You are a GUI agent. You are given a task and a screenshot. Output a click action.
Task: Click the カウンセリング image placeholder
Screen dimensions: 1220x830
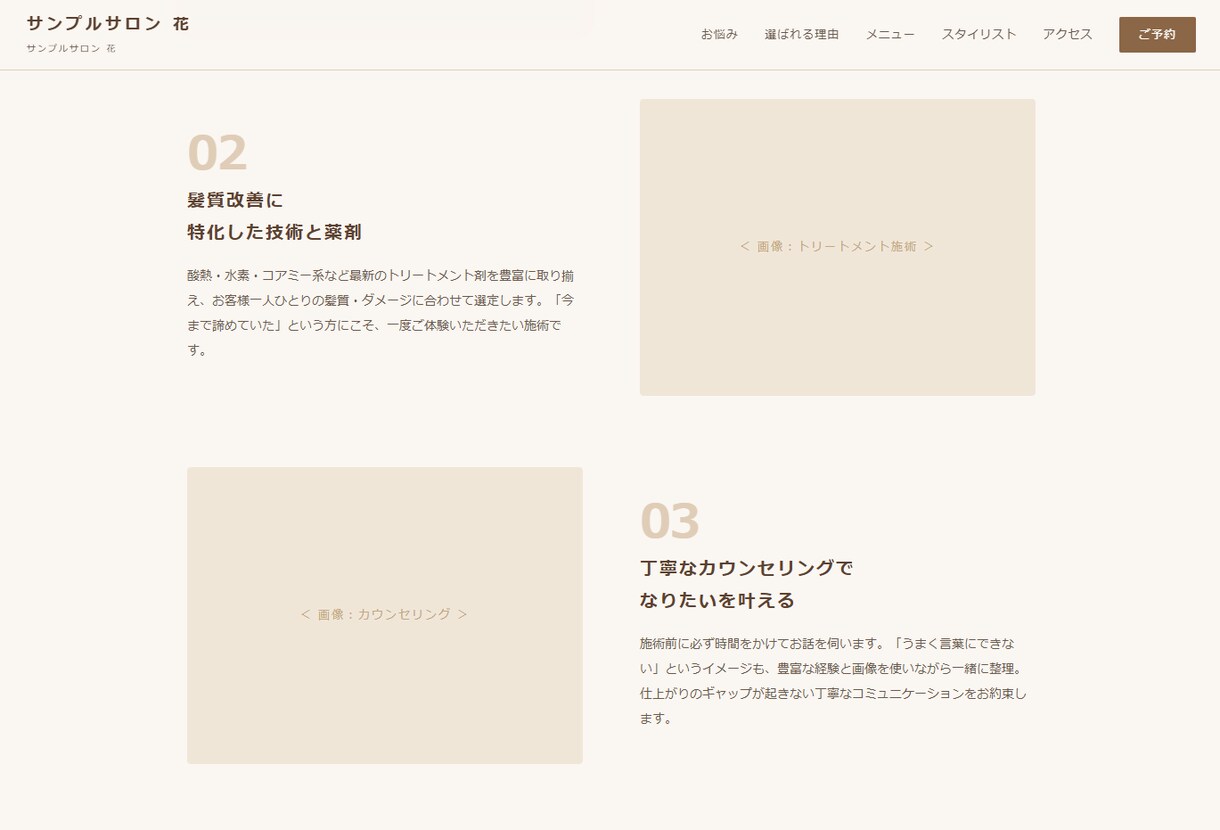(384, 615)
